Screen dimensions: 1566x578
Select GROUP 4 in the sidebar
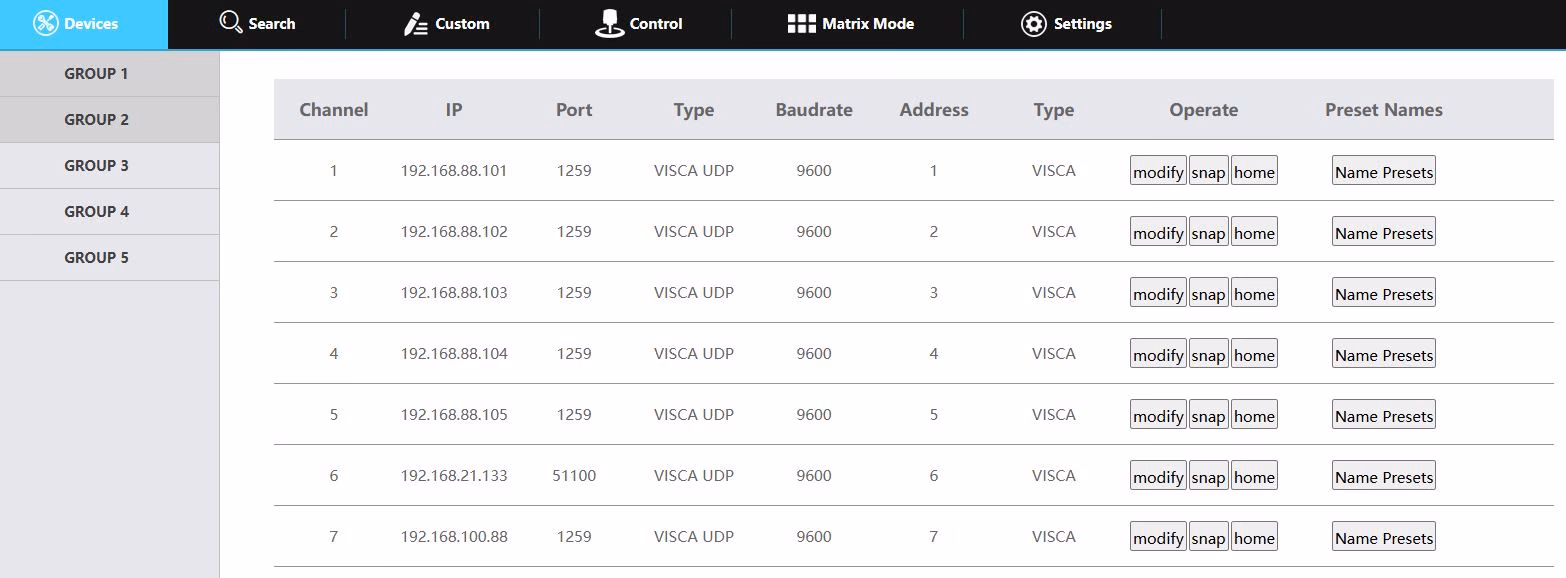pyautogui.click(x=110, y=212)
